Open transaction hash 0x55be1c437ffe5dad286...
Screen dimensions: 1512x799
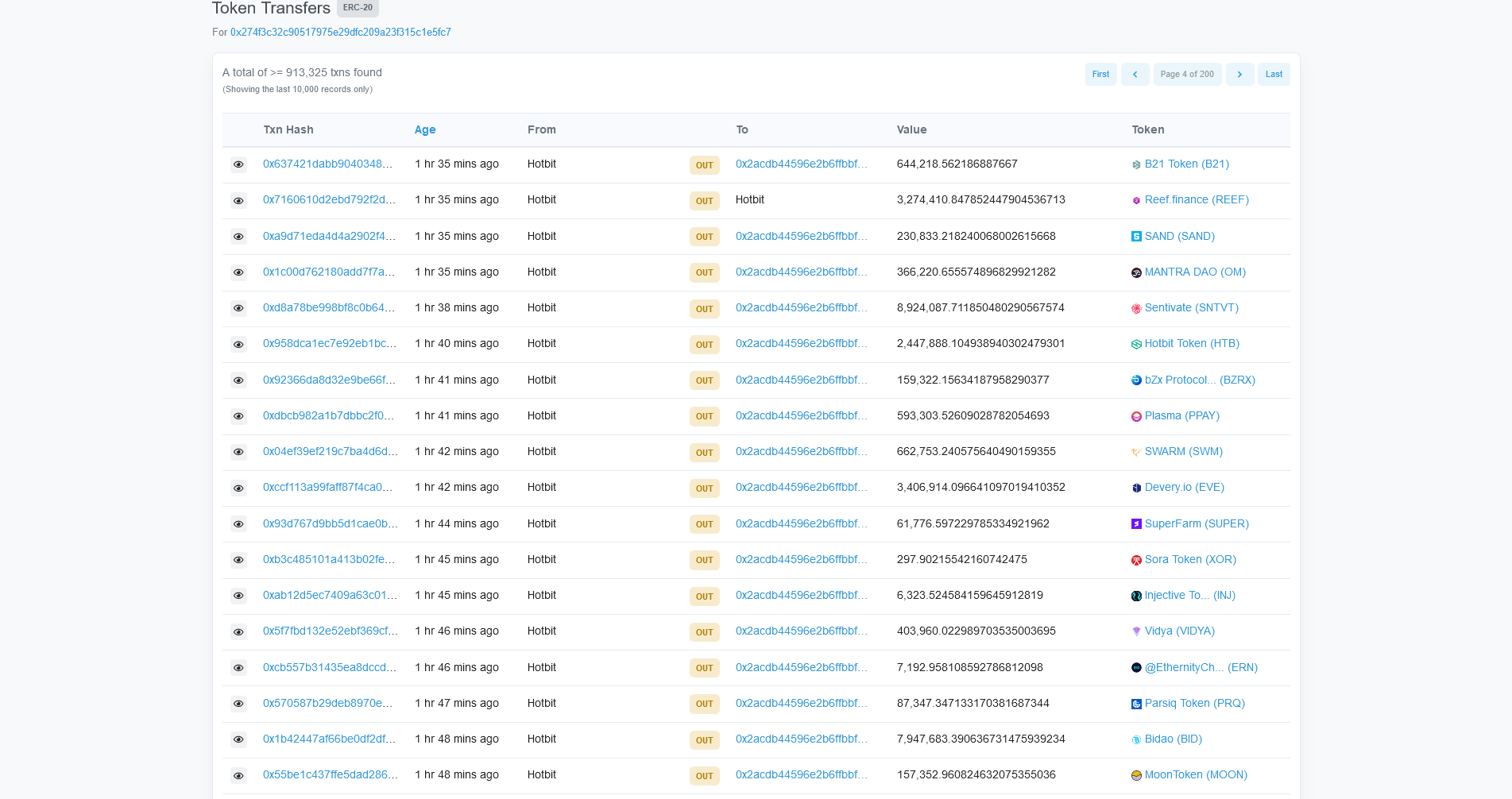pyautogui.click(x=331, y=774)
